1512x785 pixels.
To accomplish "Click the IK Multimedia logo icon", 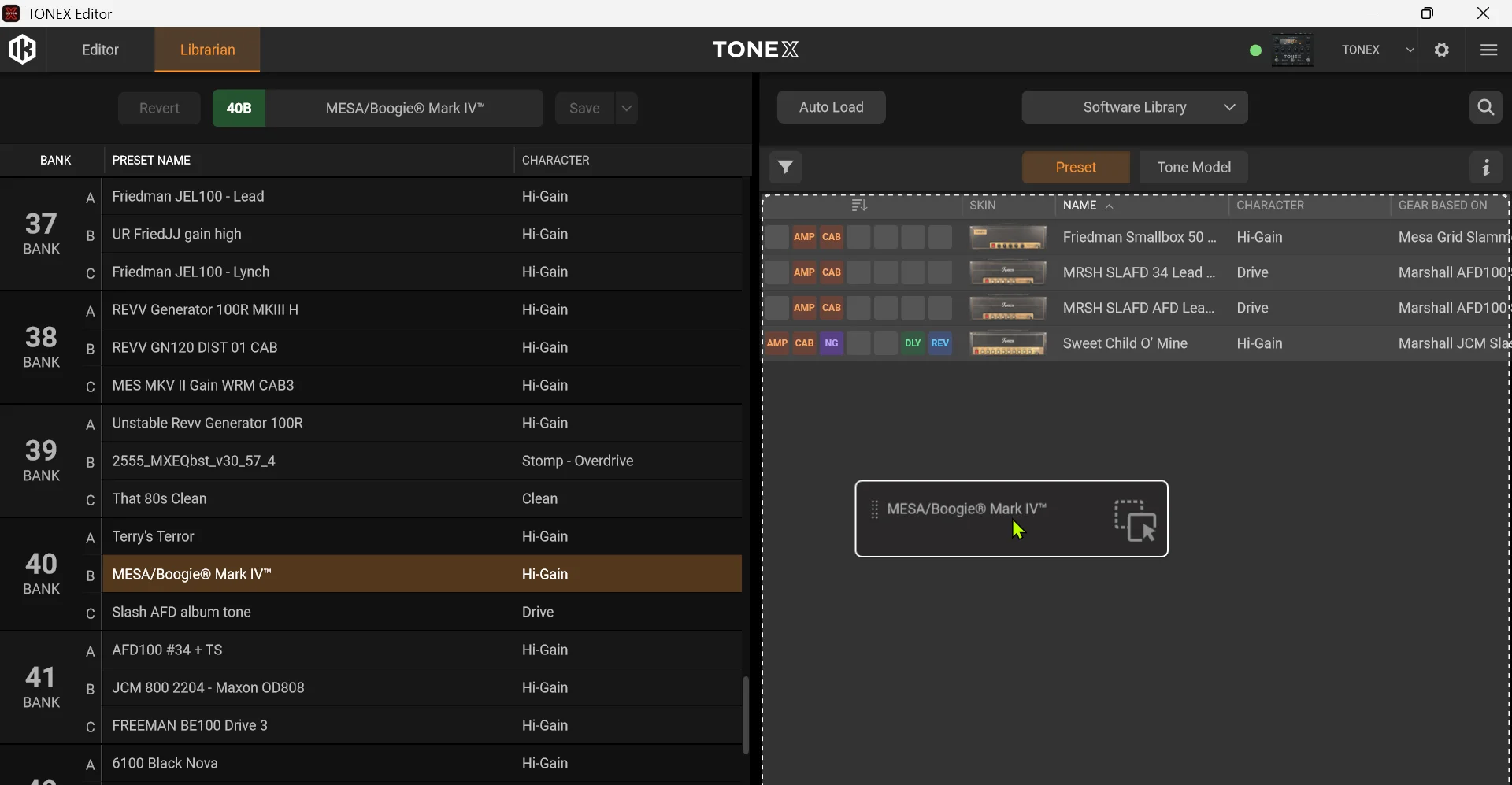I will (x=22, y=50).
